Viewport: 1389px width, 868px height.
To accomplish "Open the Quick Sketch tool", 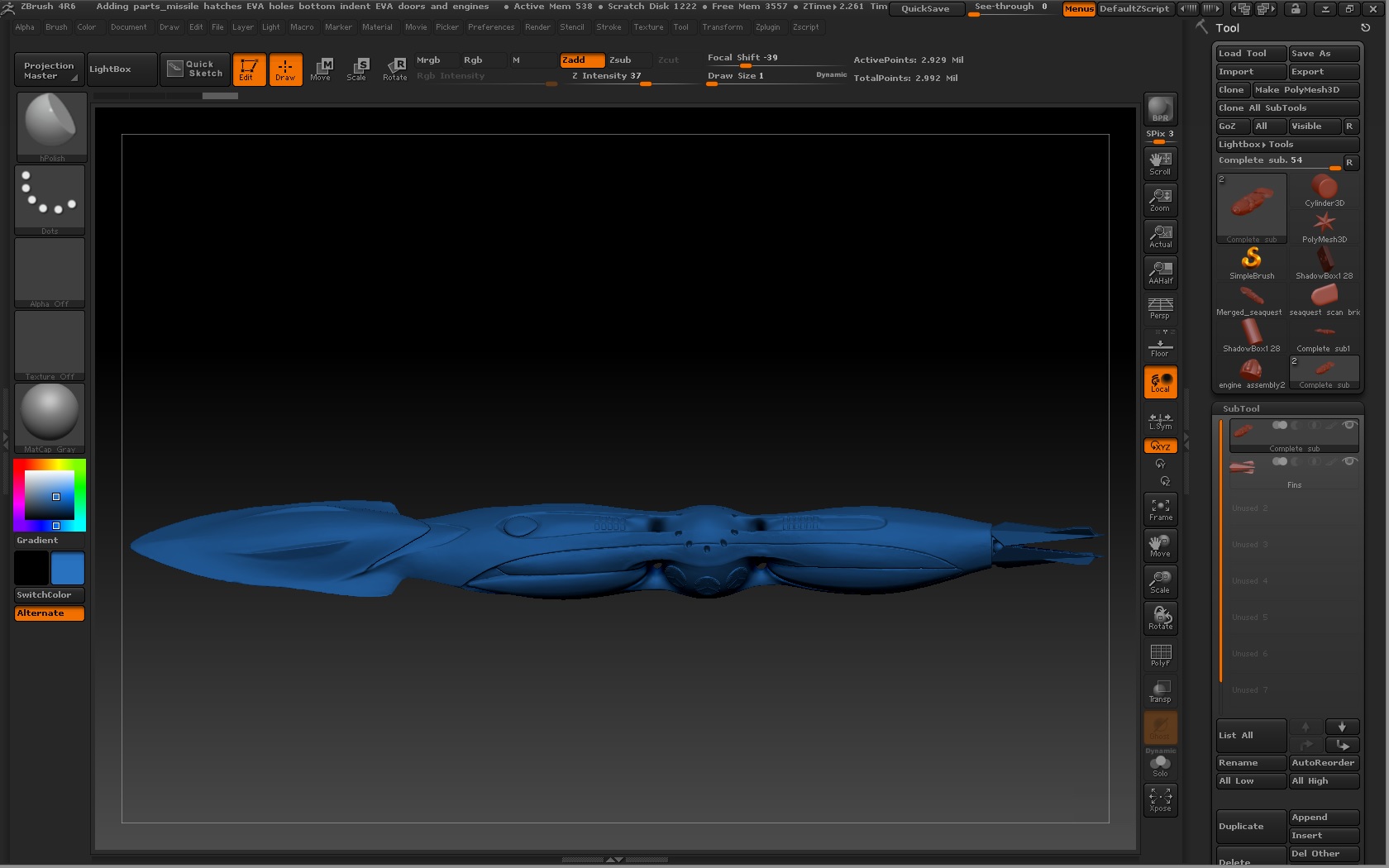I will click(195, 69).
